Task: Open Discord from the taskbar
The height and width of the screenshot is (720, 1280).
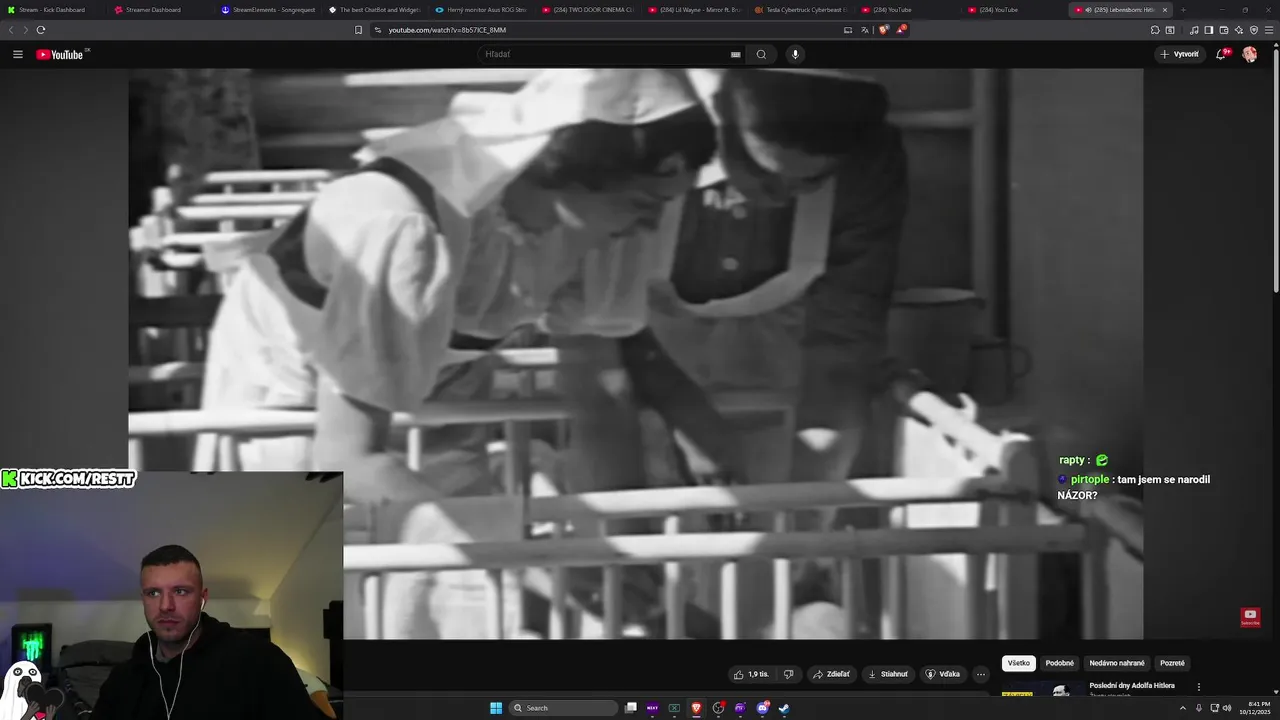Action: pyautogui.click(x=762, y=708)
